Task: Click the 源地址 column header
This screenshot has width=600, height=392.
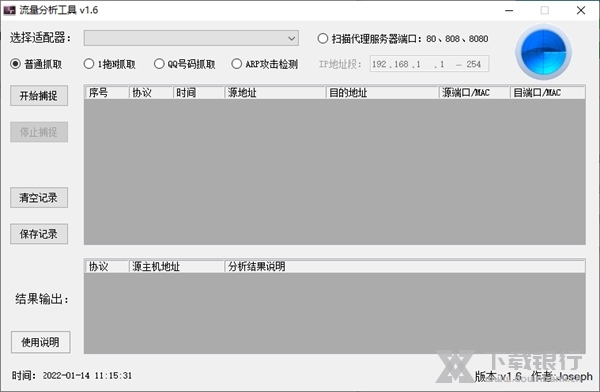Action: (x=275, y=93)
